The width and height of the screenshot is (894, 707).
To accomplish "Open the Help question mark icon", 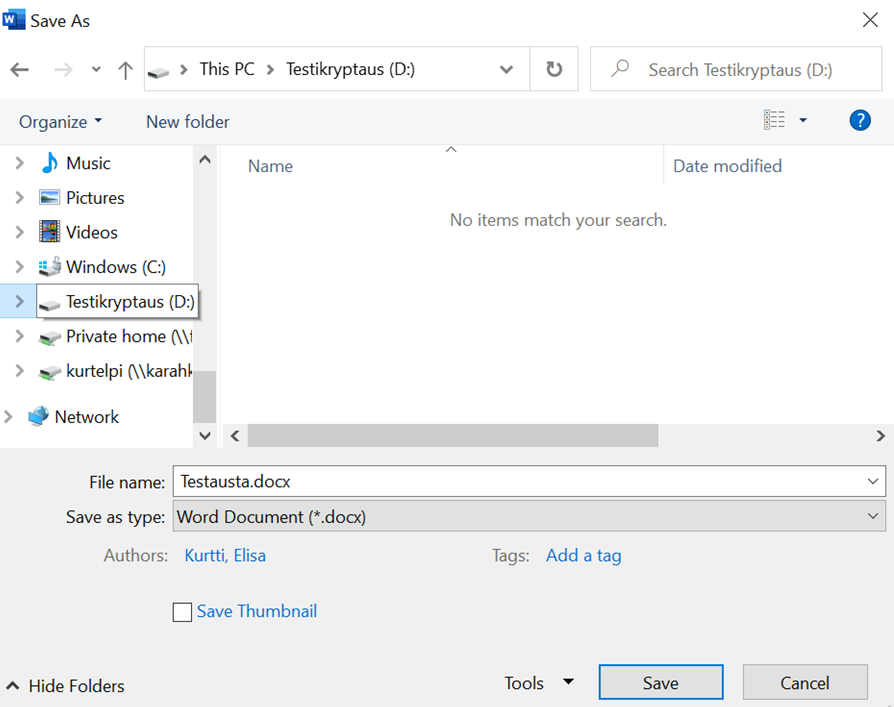I will (x=859, y=121).
